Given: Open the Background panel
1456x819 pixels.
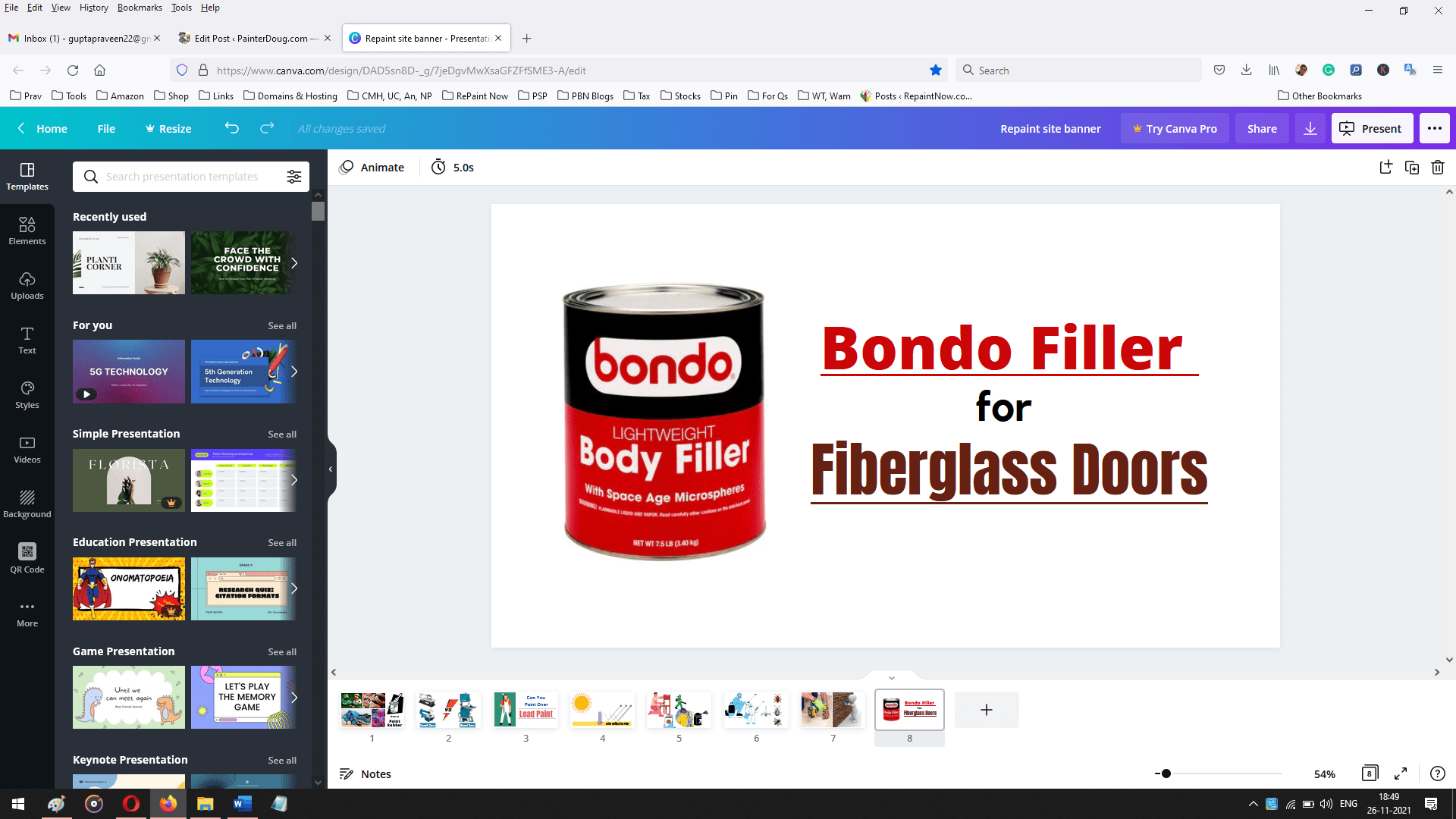Looking at the screenshot, I should coord(27,504).
